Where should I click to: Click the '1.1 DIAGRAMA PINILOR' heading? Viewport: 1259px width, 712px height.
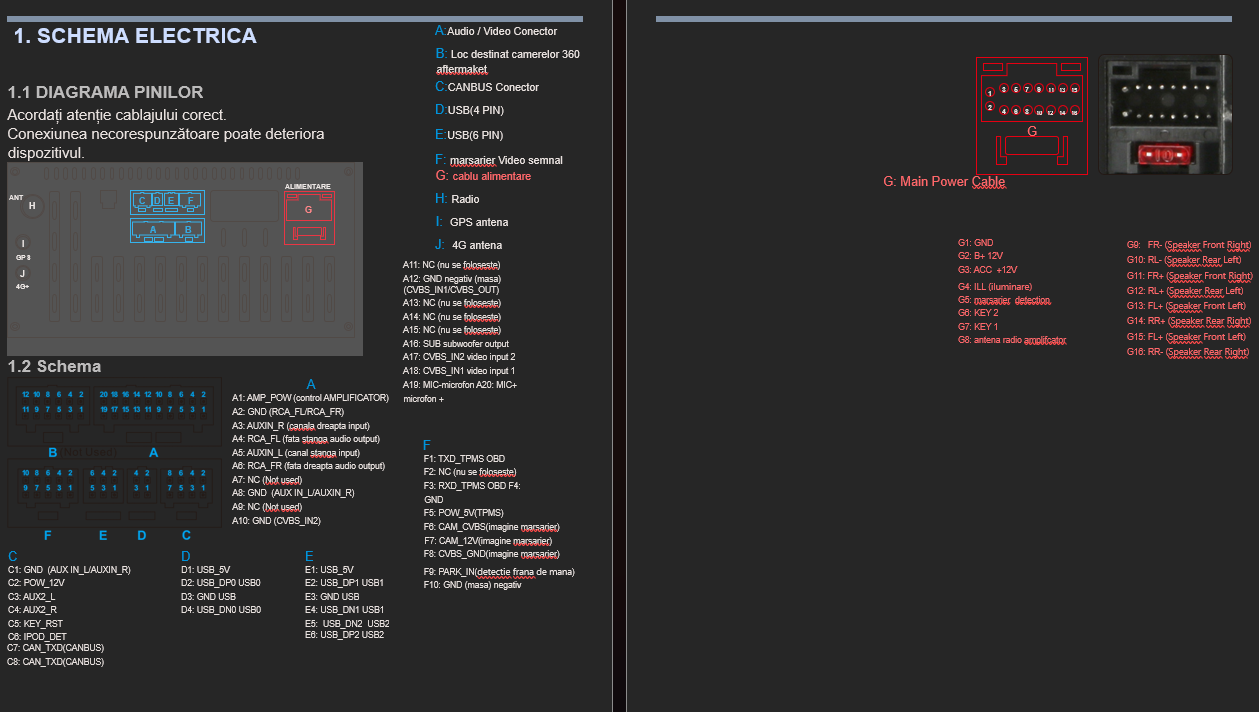[x=105, y=92]
